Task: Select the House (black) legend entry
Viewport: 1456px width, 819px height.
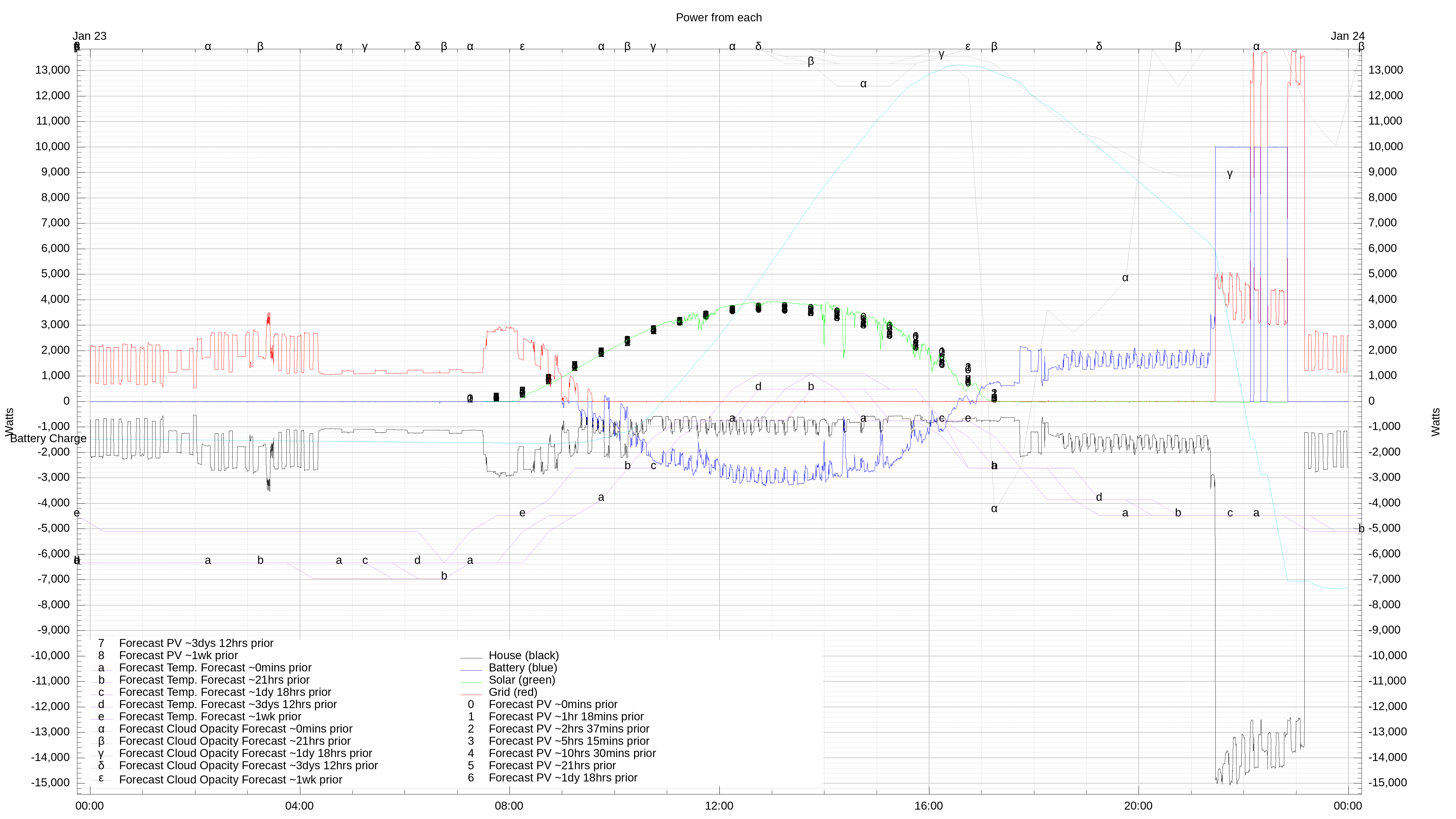Action: 523,655
